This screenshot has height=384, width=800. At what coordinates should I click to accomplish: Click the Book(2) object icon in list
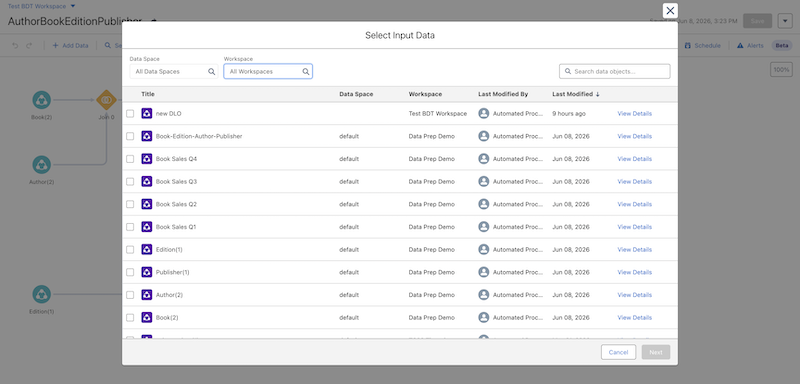(147, 317)
